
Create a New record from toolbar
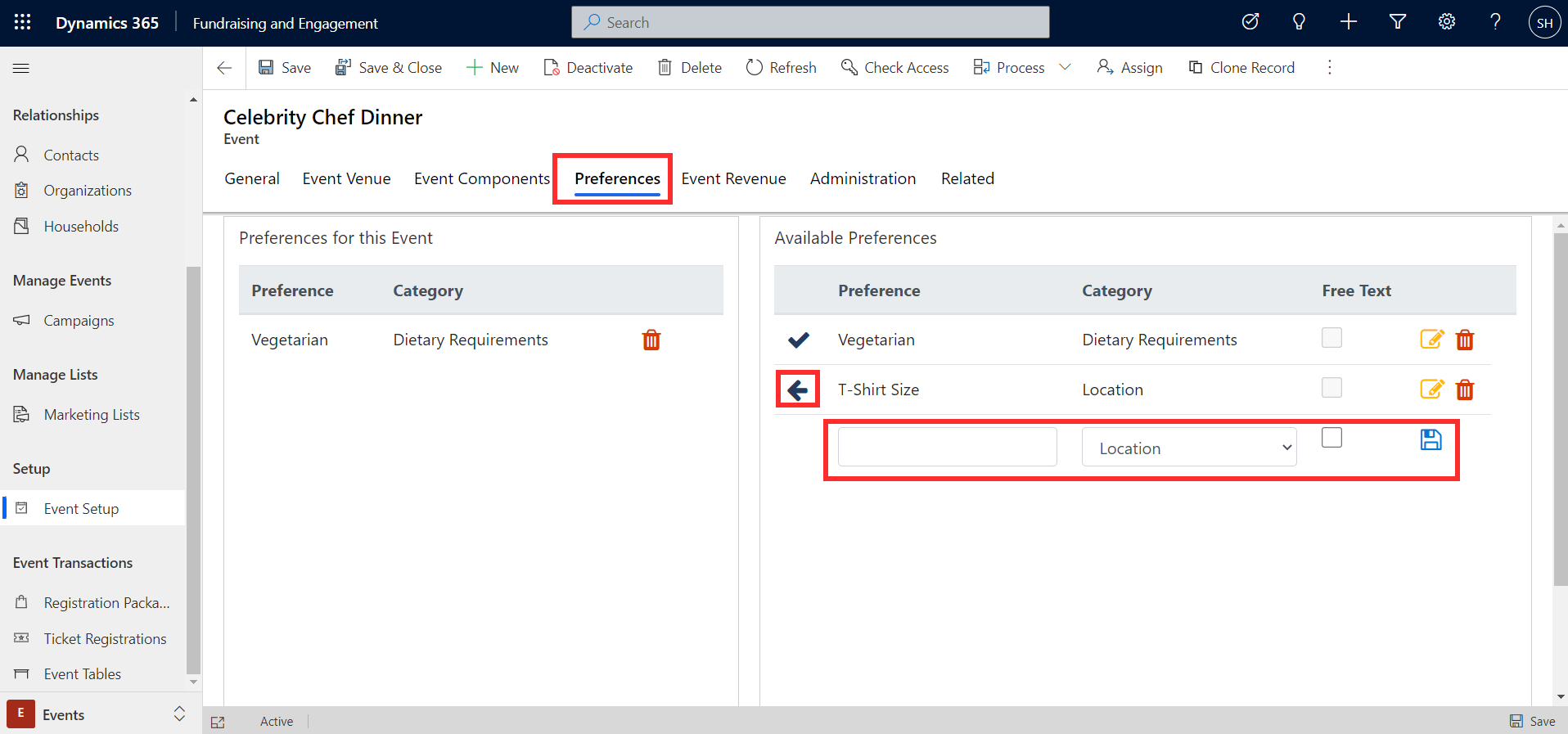click(493, 68)
